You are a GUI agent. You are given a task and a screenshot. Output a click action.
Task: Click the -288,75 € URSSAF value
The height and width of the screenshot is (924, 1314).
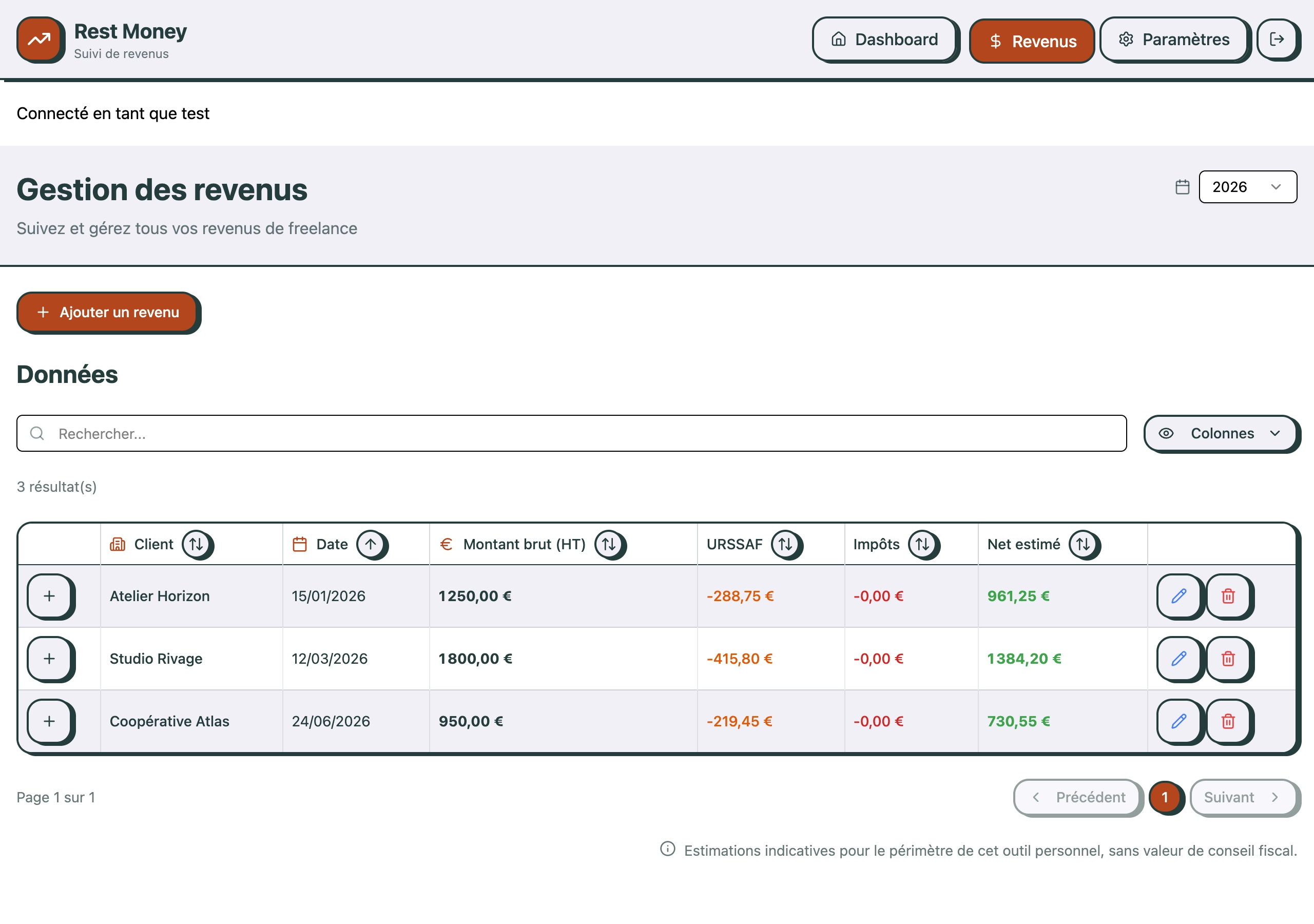[740, 596]
